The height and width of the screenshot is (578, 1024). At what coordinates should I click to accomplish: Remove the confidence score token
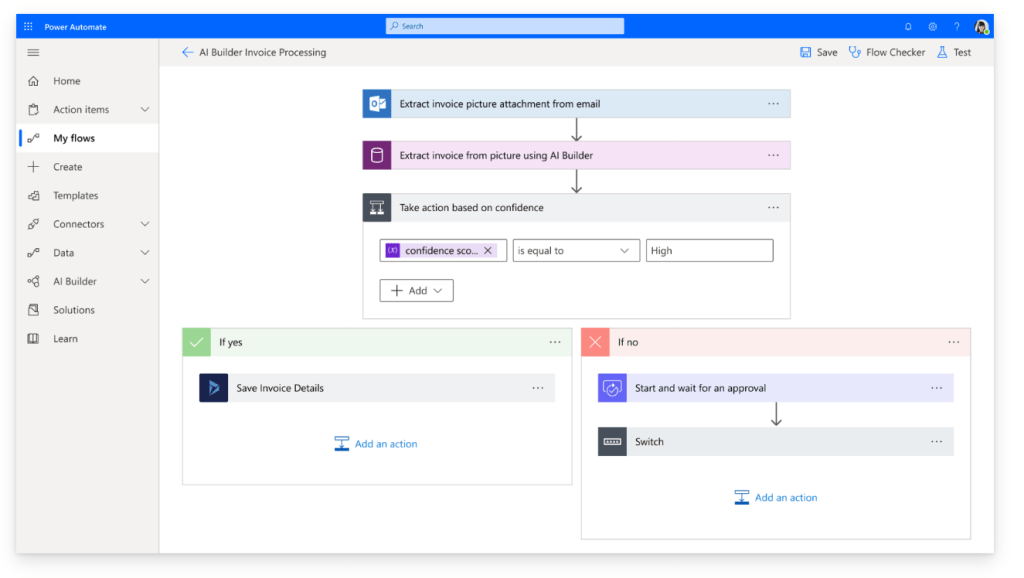click(488, 251)
